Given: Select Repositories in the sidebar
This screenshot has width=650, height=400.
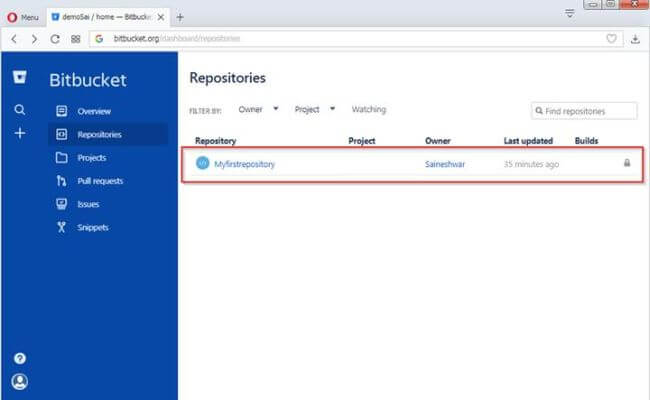Looking at the screenshot, I should point(108,134).
